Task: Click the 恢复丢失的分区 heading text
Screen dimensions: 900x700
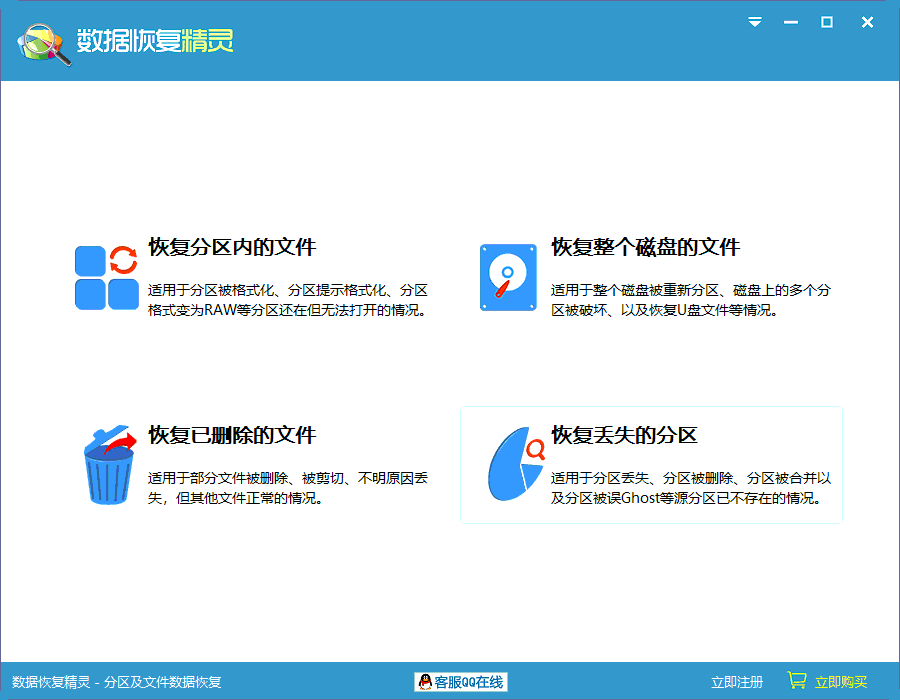Action: click(x=627, y=432)
